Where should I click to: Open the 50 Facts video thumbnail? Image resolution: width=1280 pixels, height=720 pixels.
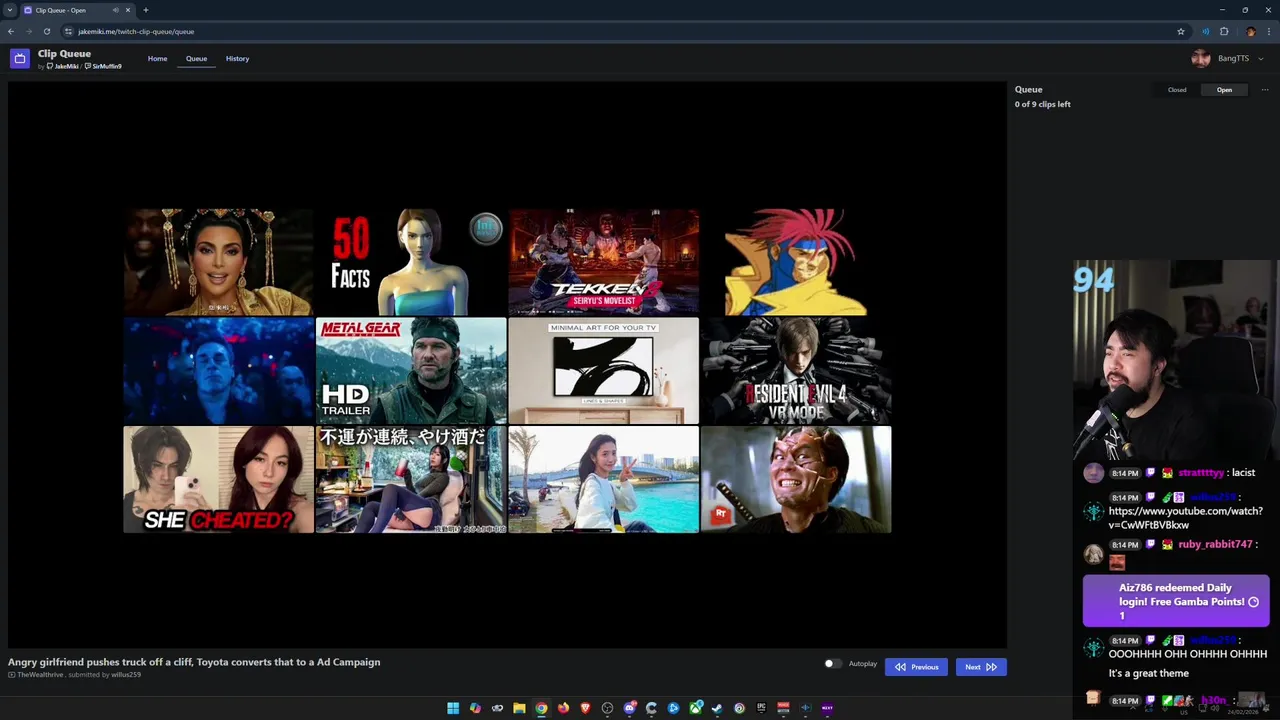coord(411,262)
